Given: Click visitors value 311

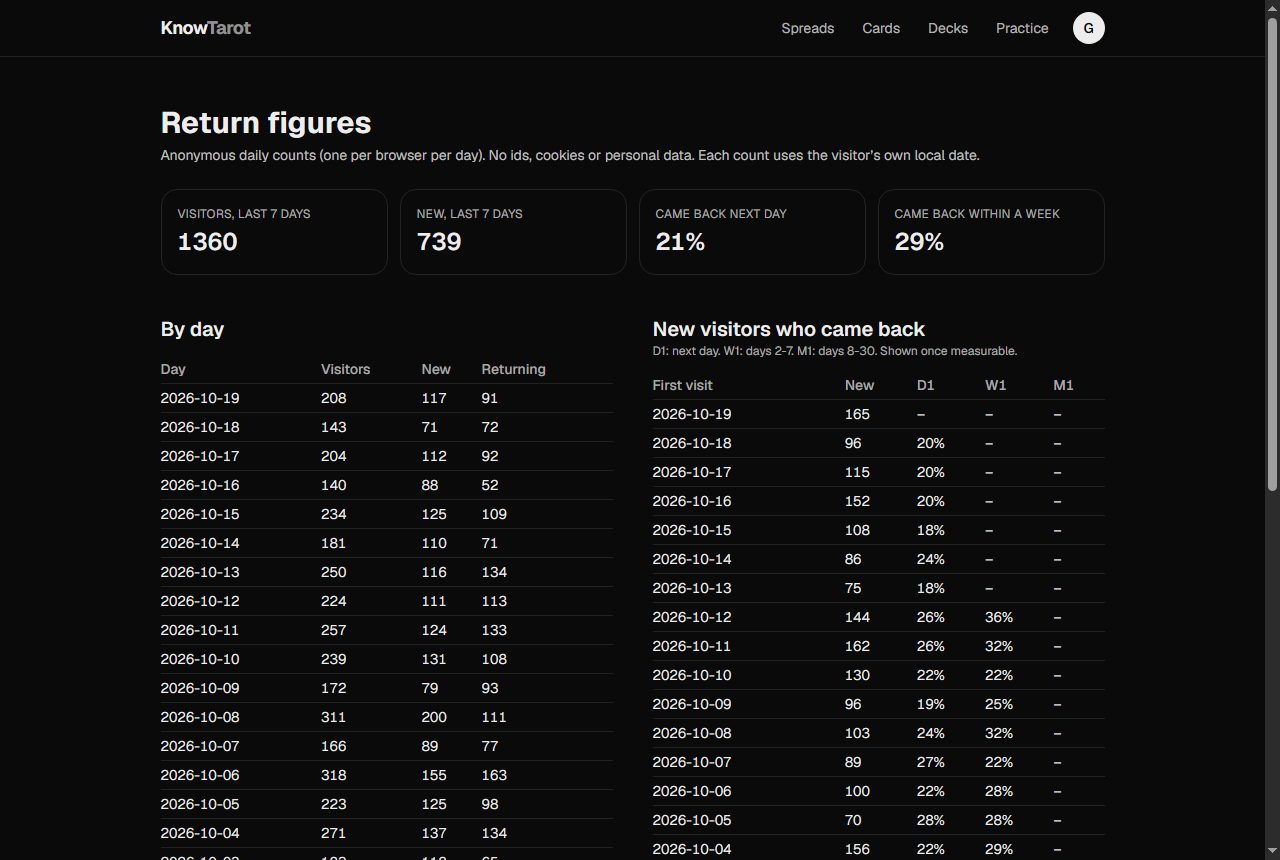Looking at the screenshot, I should tap(334, 717).
